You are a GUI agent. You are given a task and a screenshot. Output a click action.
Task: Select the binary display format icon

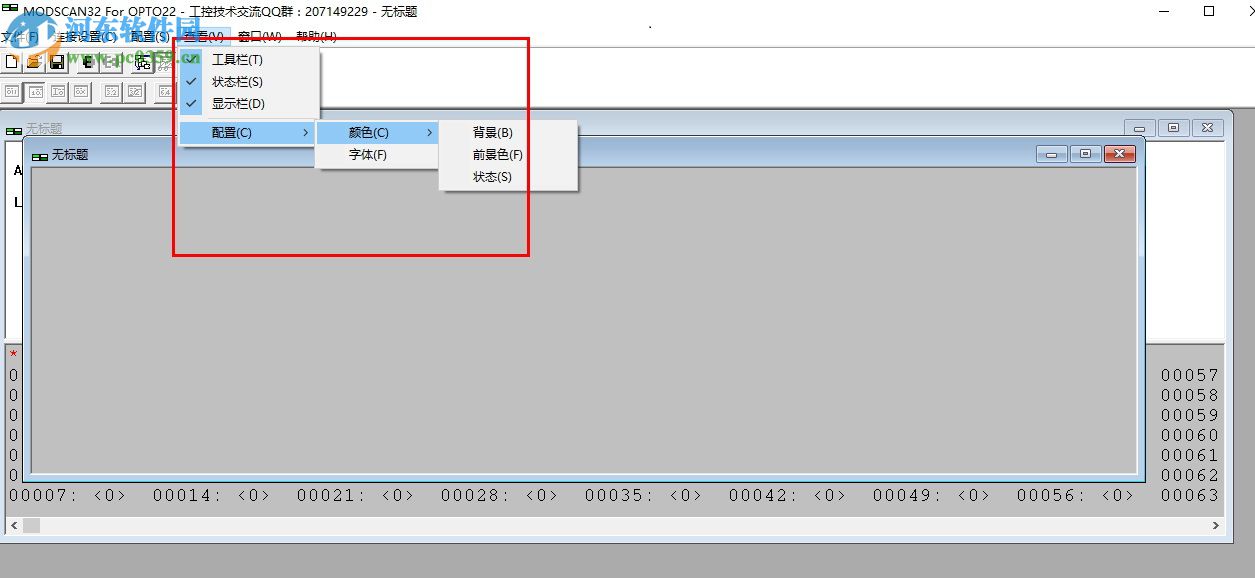11,92
